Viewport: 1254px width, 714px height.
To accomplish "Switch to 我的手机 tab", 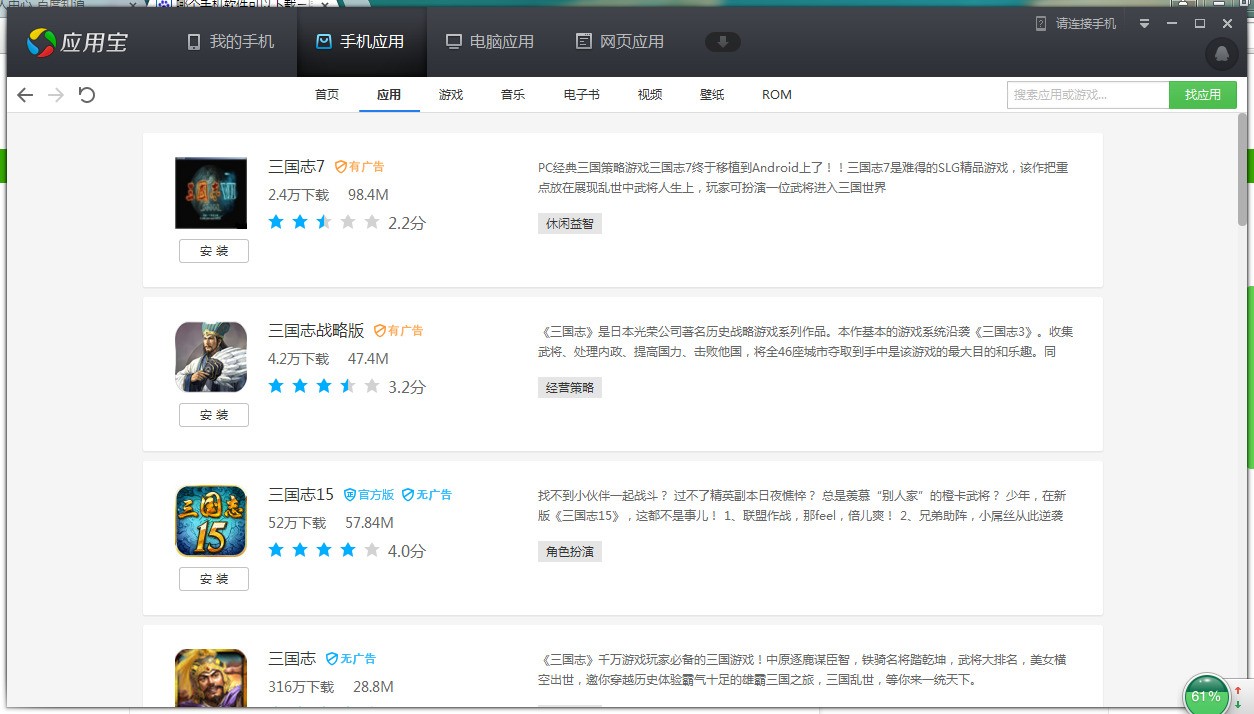I will (x=231, y=42).
